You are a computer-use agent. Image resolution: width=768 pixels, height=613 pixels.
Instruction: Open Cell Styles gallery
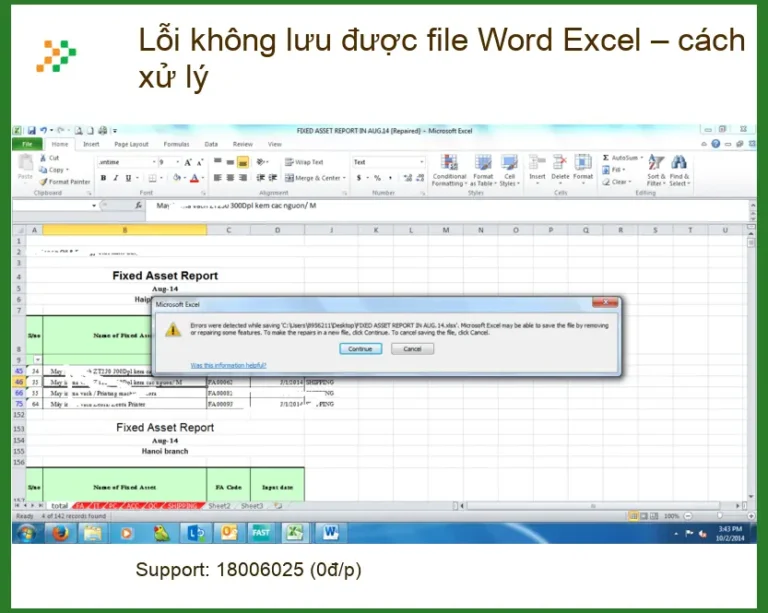[509, 170]
